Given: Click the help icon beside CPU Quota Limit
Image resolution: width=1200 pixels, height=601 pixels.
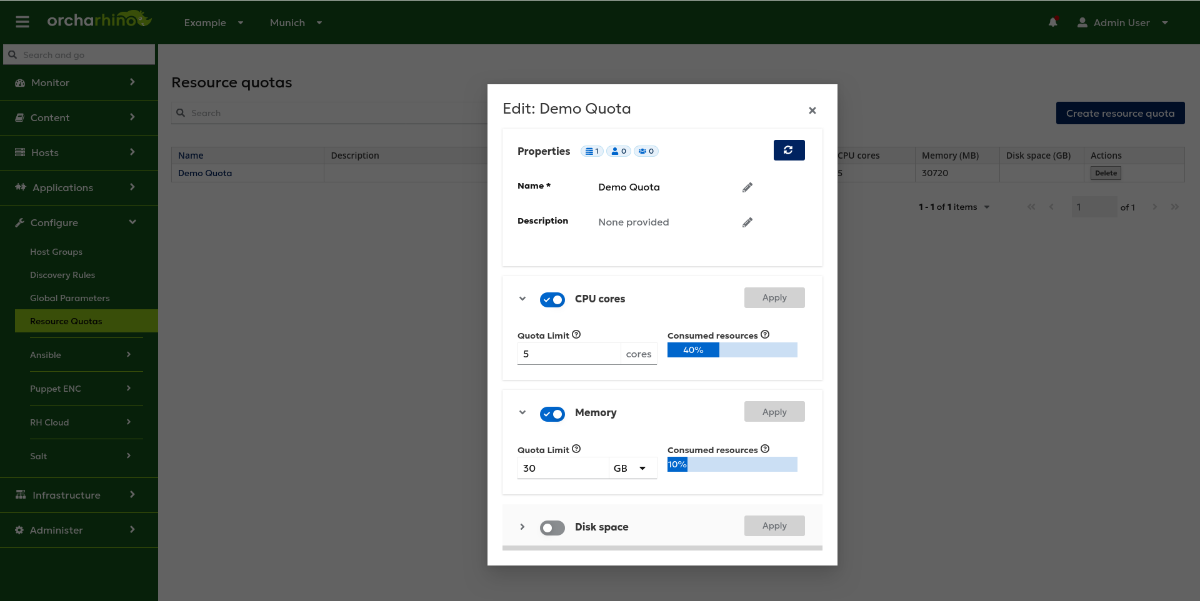Looking at the screenshot, I should [x=576, y=335].
